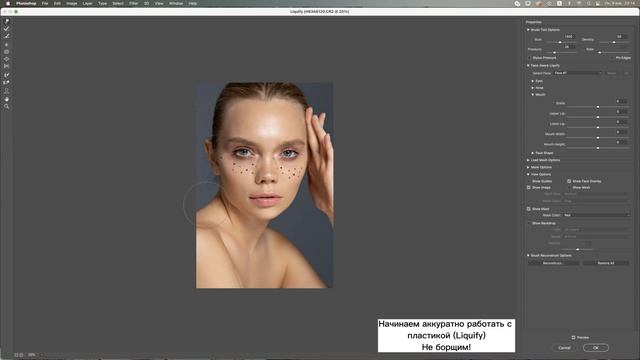
Task: Select the Thaw Mask tool
Action: (x=7, y=83)
